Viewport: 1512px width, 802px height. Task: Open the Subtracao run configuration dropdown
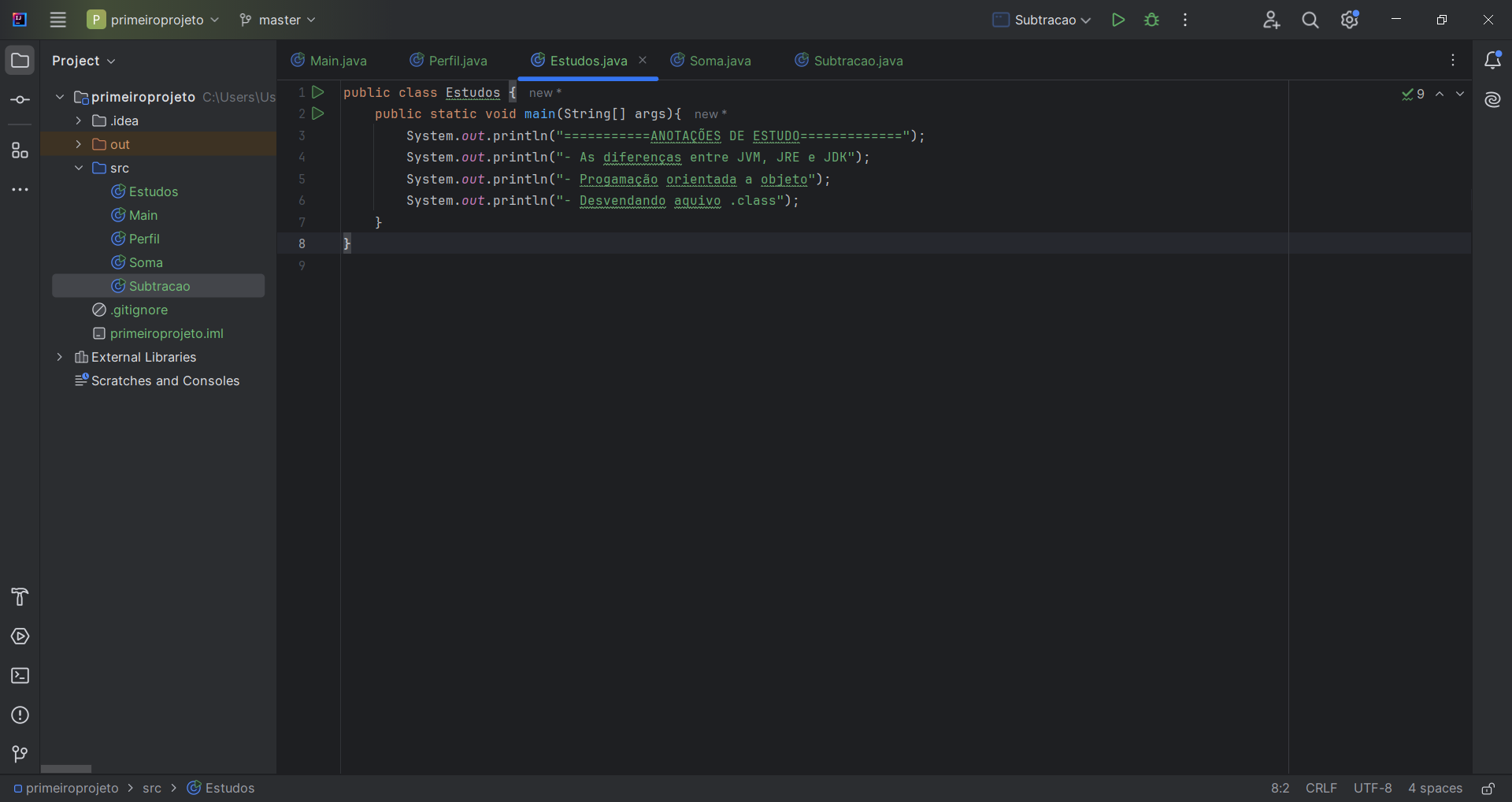pyautogui.click(x=1041, y=20)
